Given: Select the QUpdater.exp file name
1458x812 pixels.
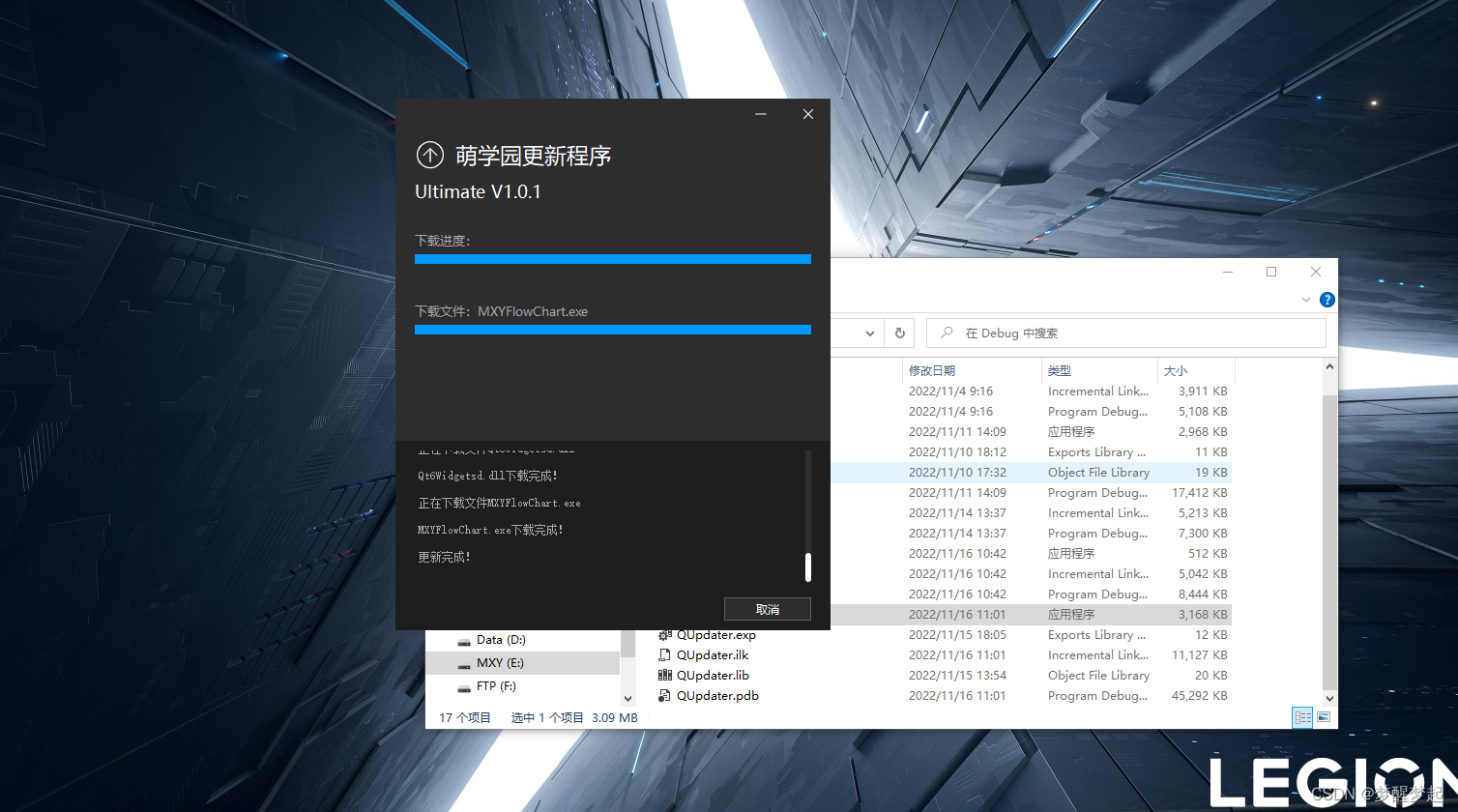Looking at the screenshot, I should pyautogui.click(x=716, y=635).
